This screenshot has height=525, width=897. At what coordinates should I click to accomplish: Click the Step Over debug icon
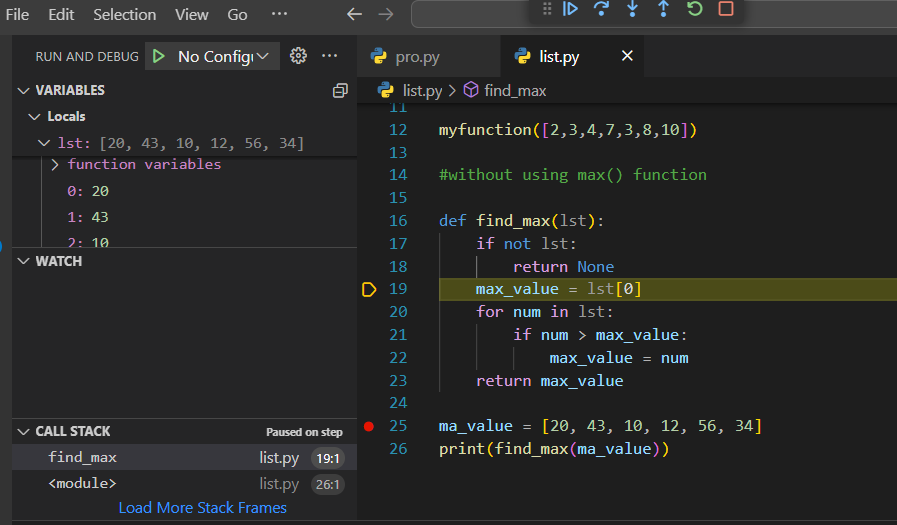point(601,9)
